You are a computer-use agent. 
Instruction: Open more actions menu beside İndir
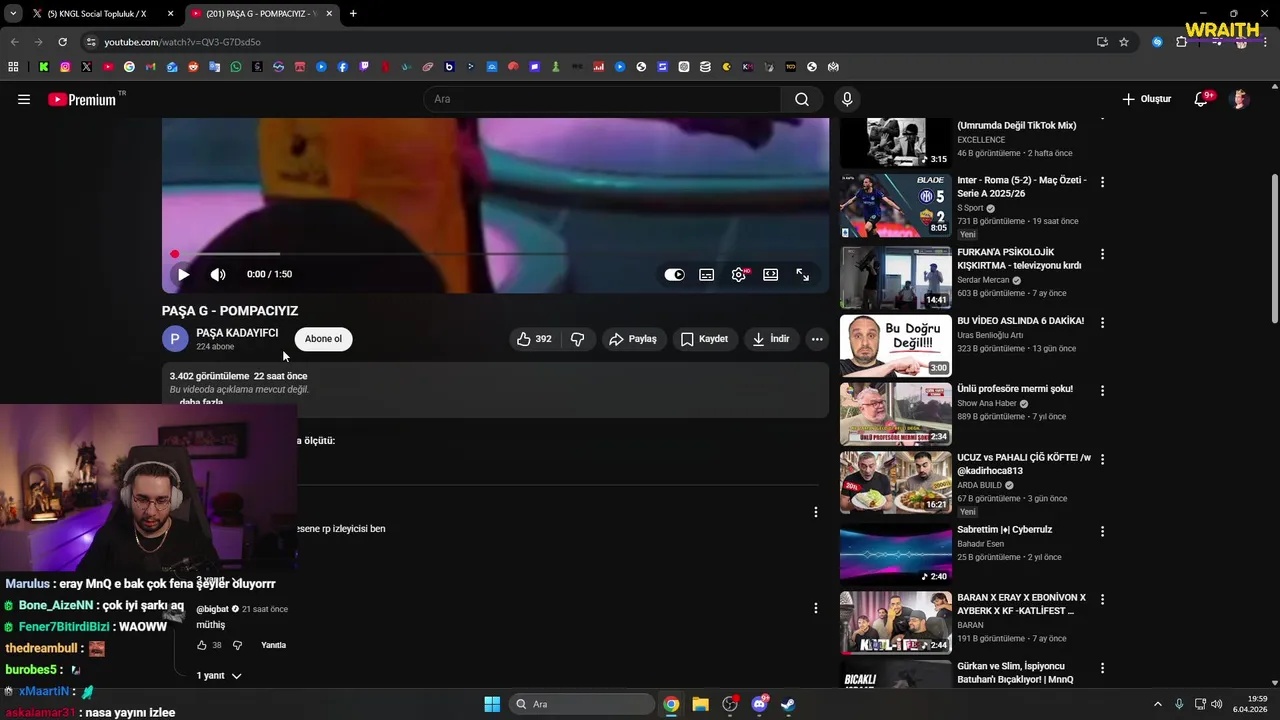(817, 339)
